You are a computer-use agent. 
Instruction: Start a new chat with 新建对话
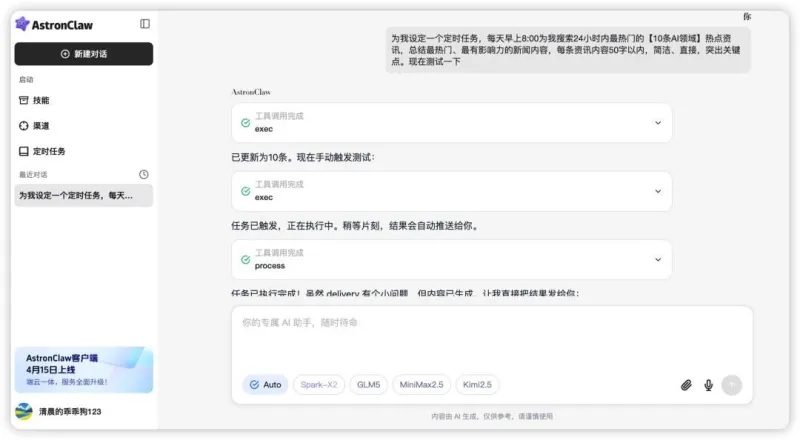point(84,54)
